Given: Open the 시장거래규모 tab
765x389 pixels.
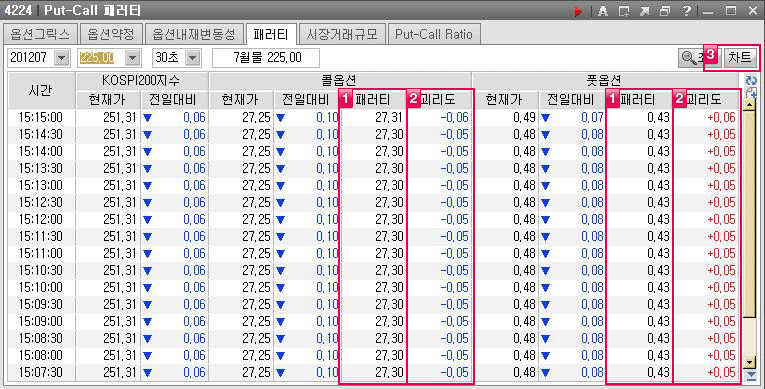Looking at the screenshot, I should pos(342,34).
